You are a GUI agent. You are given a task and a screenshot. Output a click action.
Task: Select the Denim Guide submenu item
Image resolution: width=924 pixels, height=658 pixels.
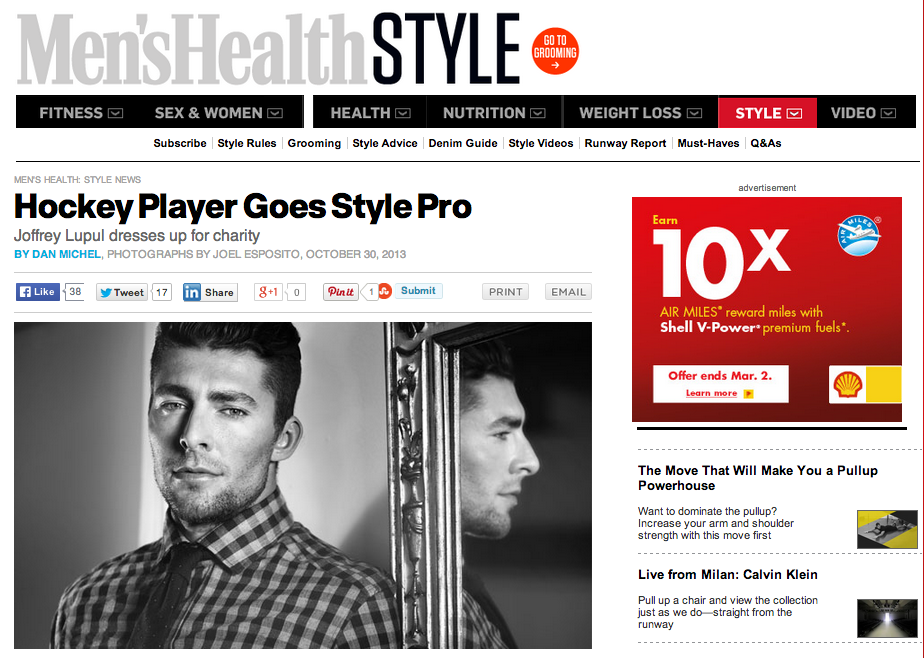463,143
